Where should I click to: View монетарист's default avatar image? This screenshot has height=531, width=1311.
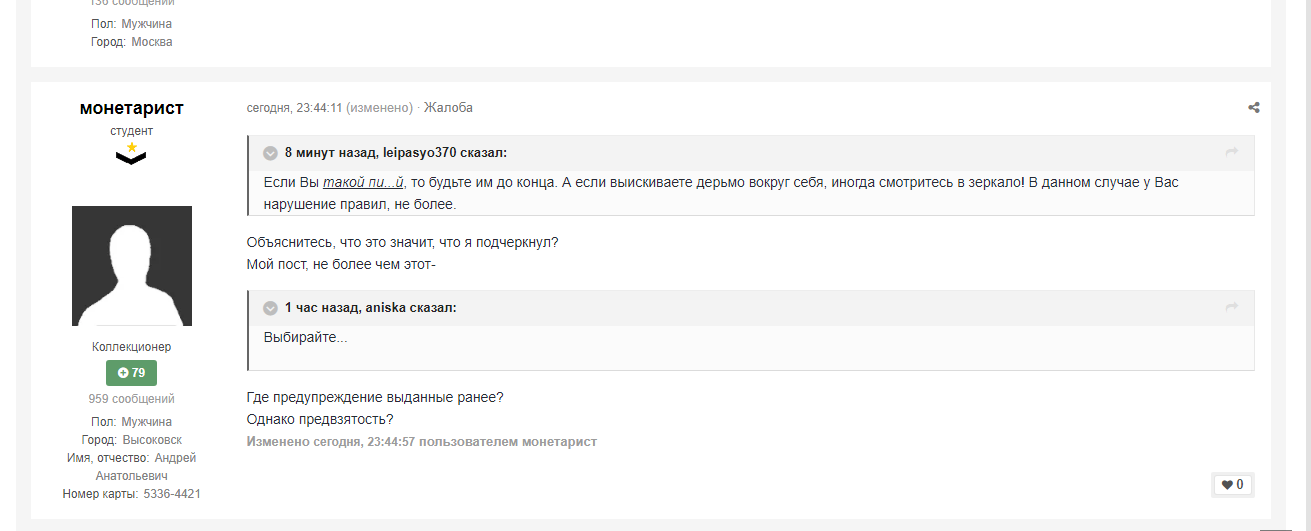pyautogui.click(x=131, y=266)
